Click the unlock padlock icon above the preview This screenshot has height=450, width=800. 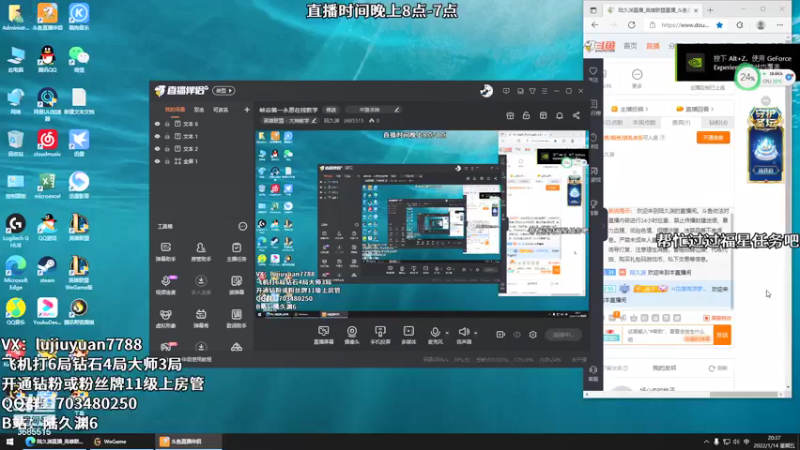(526, 116)
